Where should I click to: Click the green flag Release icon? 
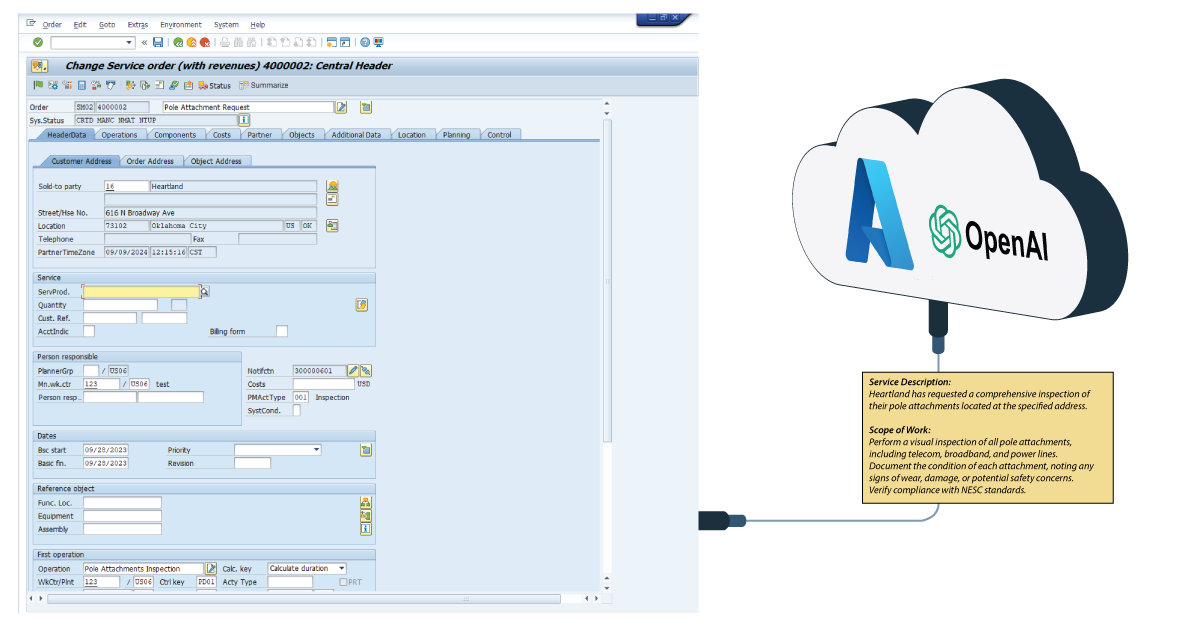pyautogui.click(x=38, y=85)
